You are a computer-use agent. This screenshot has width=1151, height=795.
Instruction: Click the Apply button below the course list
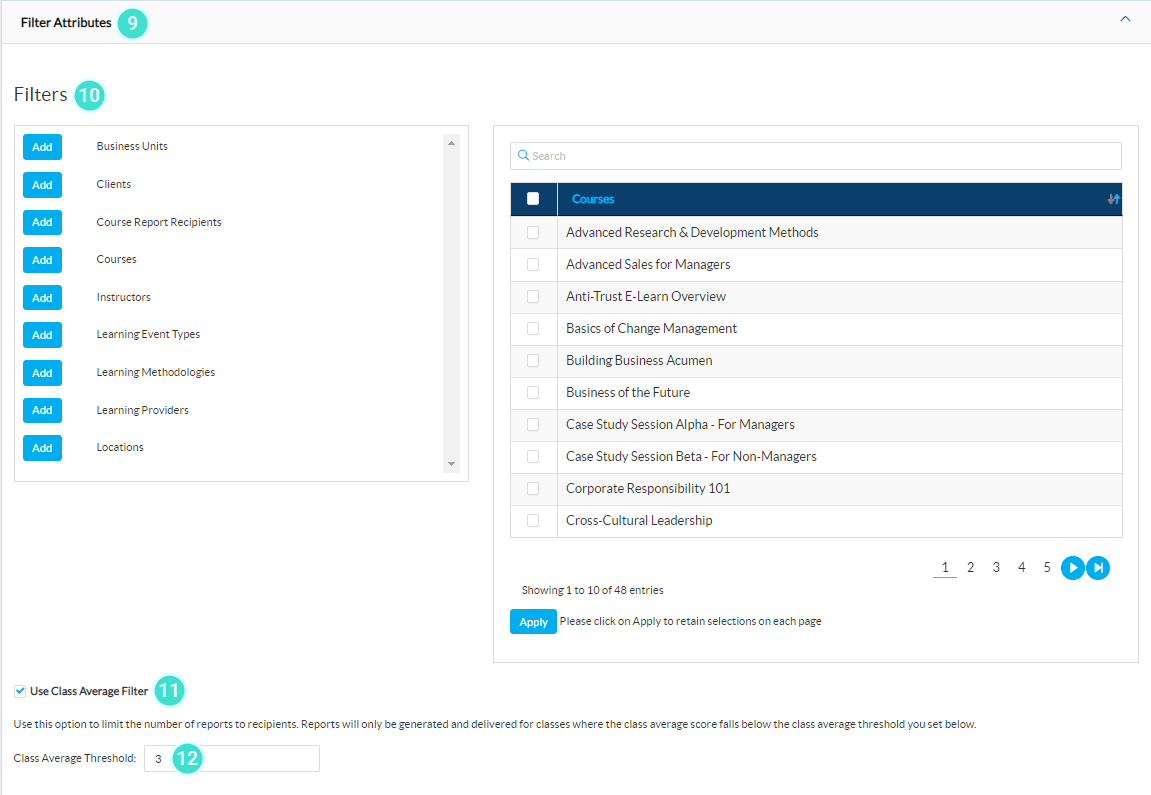tap(533, 621)
